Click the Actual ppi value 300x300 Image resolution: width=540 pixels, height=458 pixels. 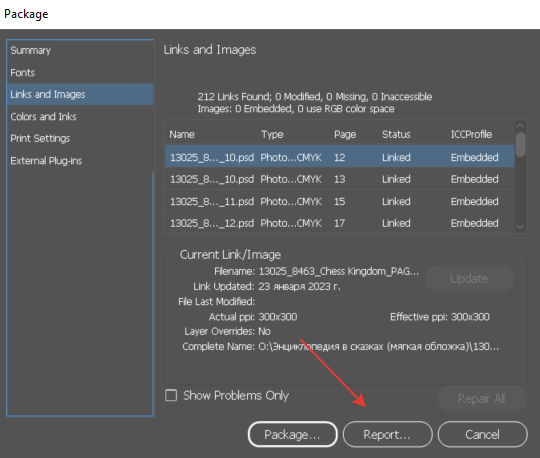click(x=278, y=317)
